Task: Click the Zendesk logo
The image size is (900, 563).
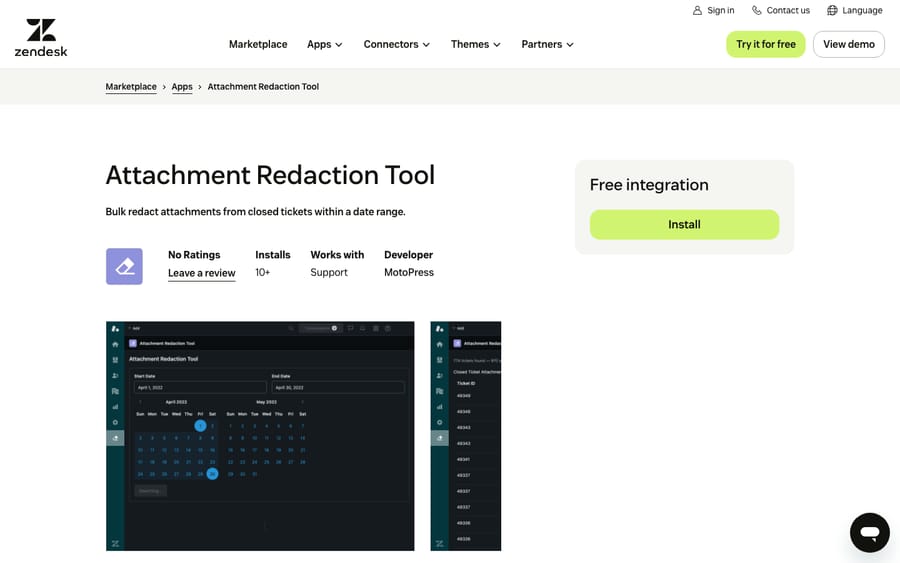Action: (41, 38)
